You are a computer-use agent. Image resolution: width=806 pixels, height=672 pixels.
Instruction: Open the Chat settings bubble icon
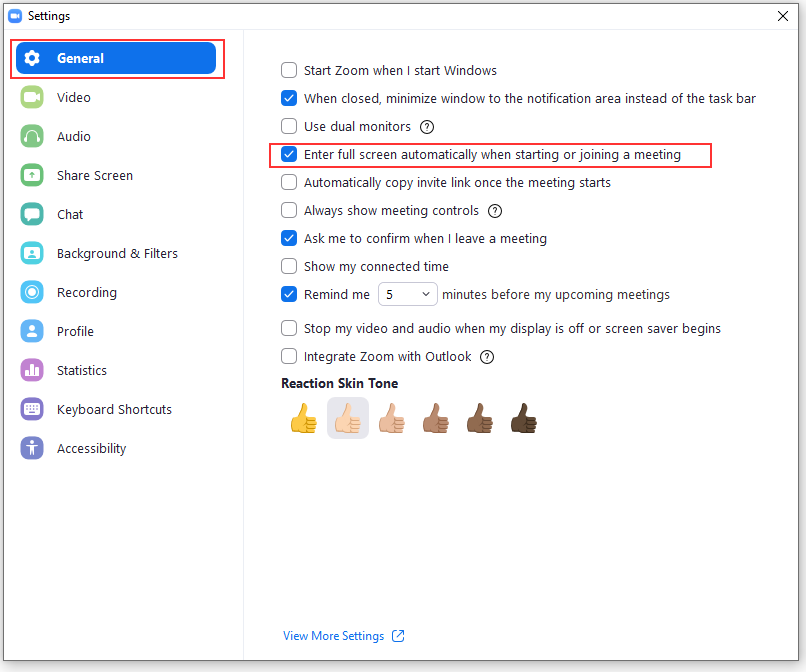point(32,214)
